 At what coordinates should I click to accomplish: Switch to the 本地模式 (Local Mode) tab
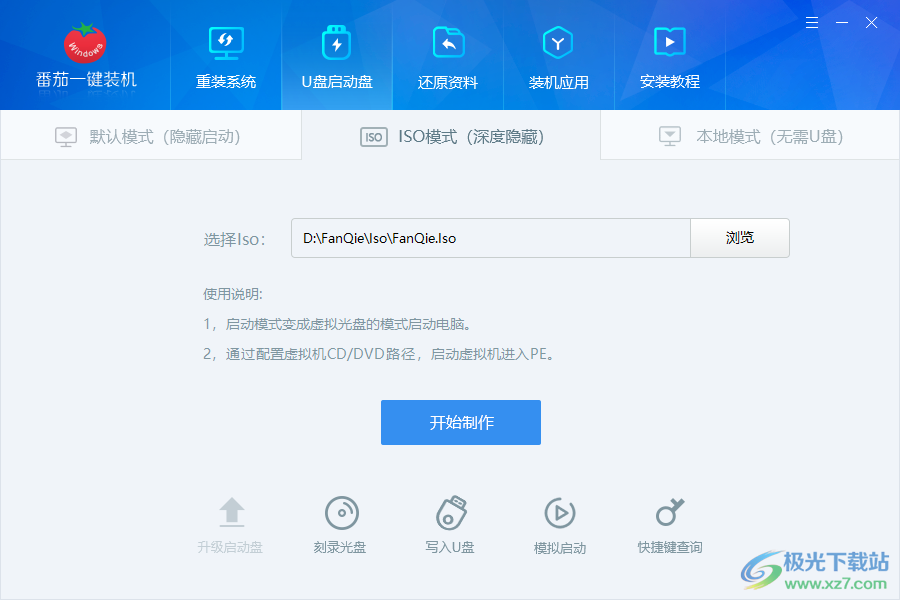(750, 137)
